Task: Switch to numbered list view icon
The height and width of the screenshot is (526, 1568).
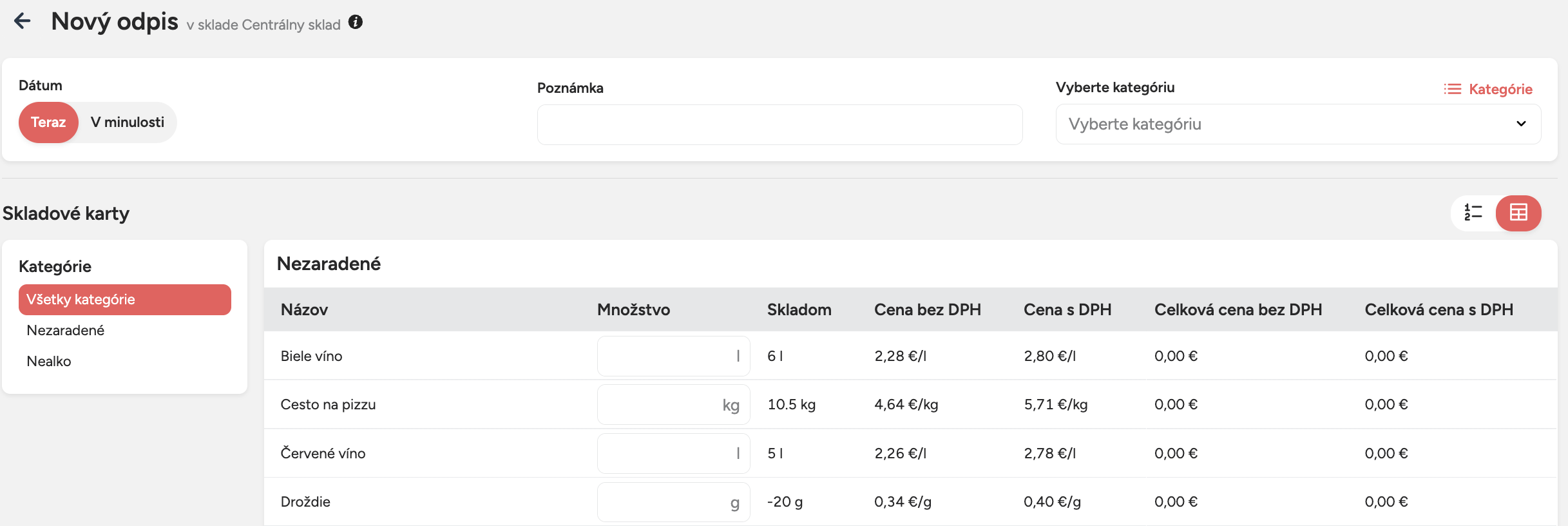Action: click(1473, 213)
